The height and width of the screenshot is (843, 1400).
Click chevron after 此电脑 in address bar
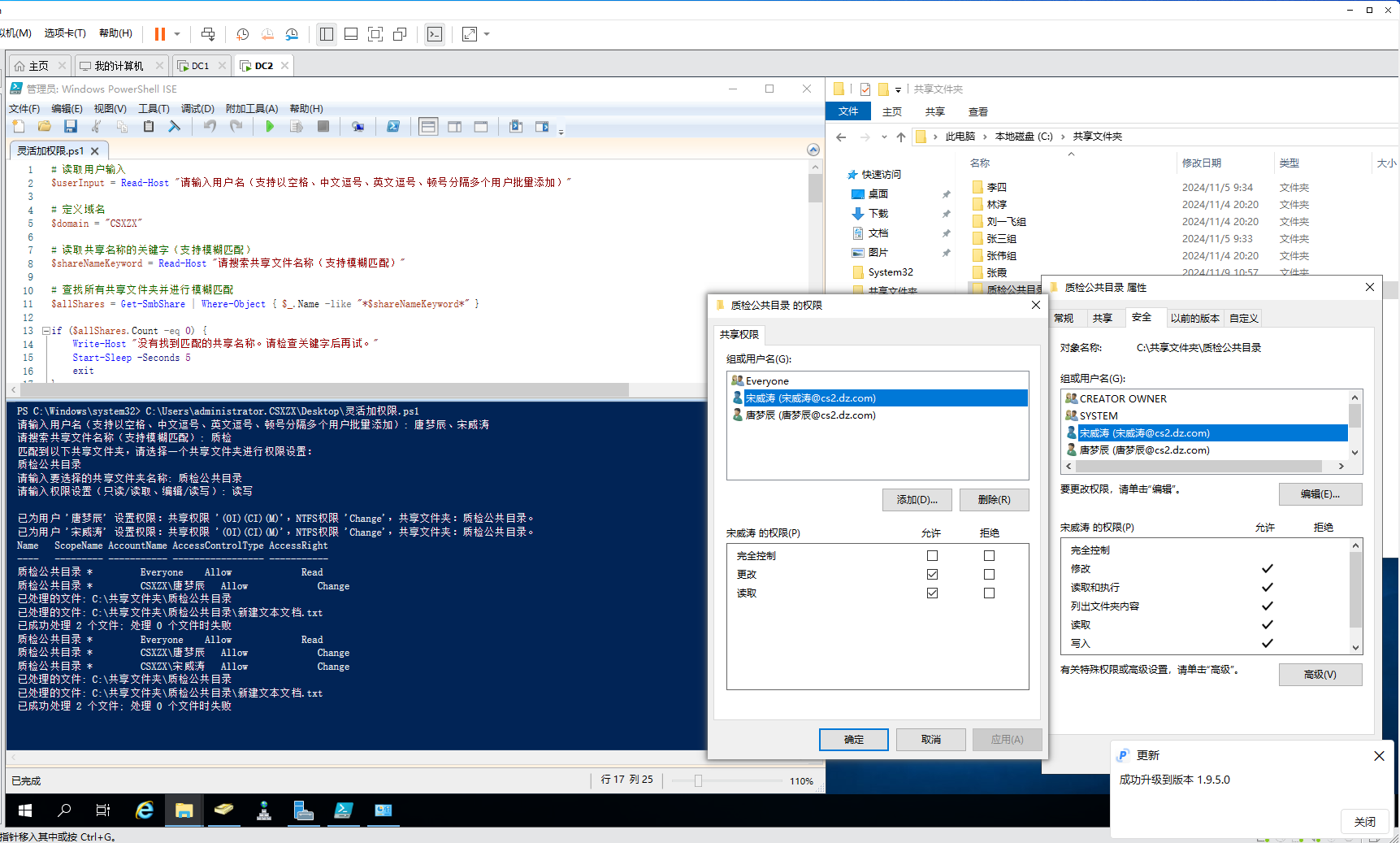coord(985,137)
